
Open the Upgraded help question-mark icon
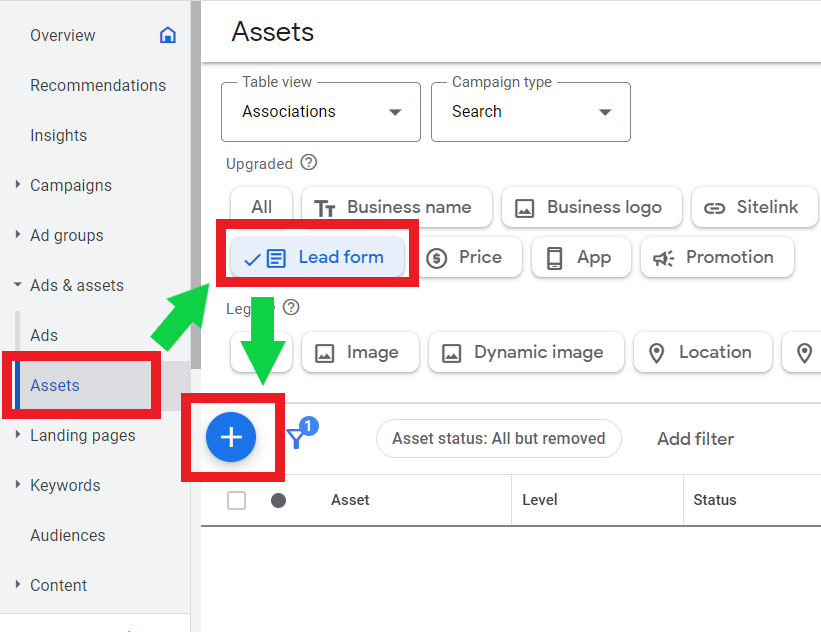[x=307, y=163]
